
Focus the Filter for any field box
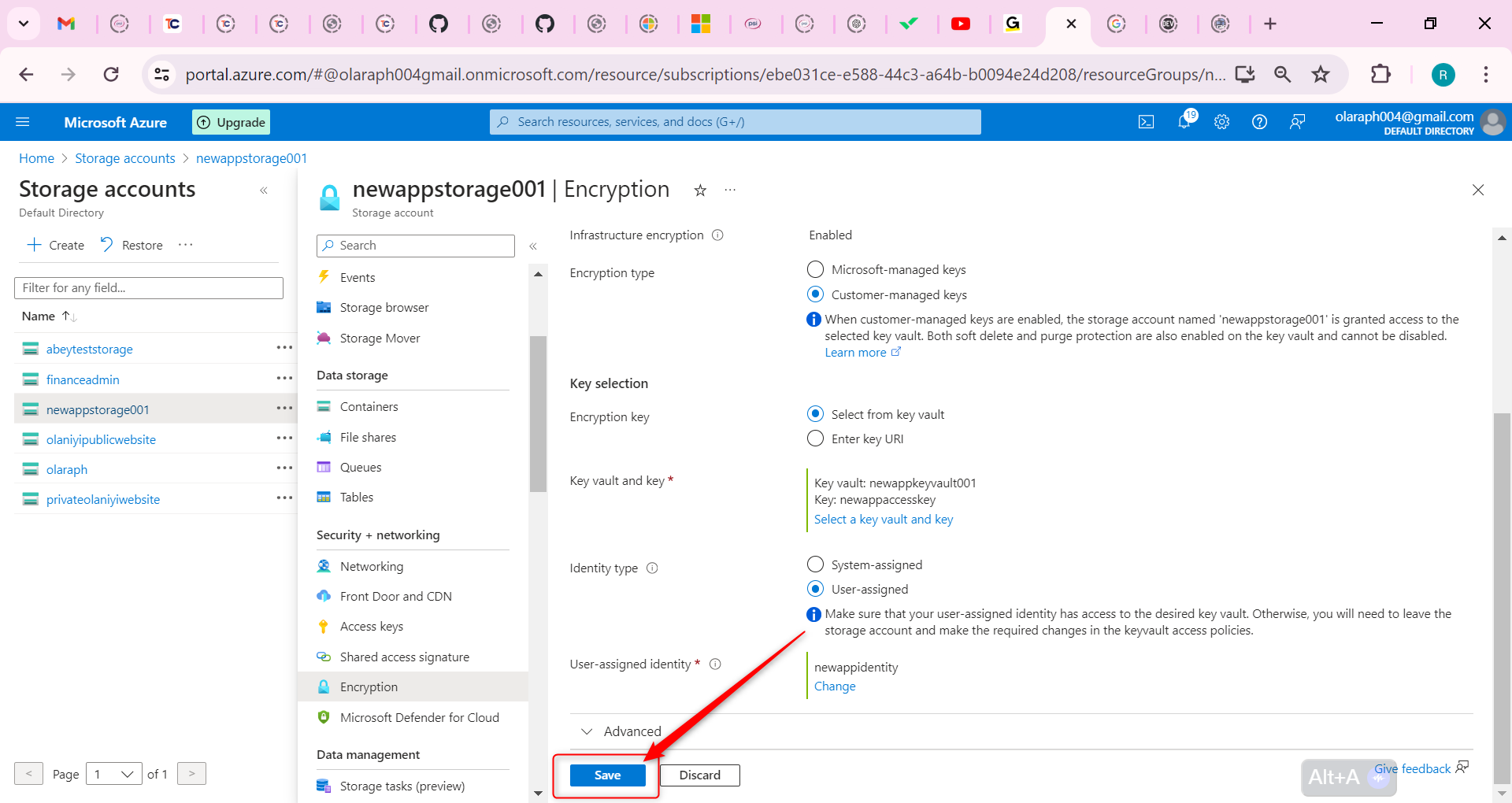click(149, 288)
